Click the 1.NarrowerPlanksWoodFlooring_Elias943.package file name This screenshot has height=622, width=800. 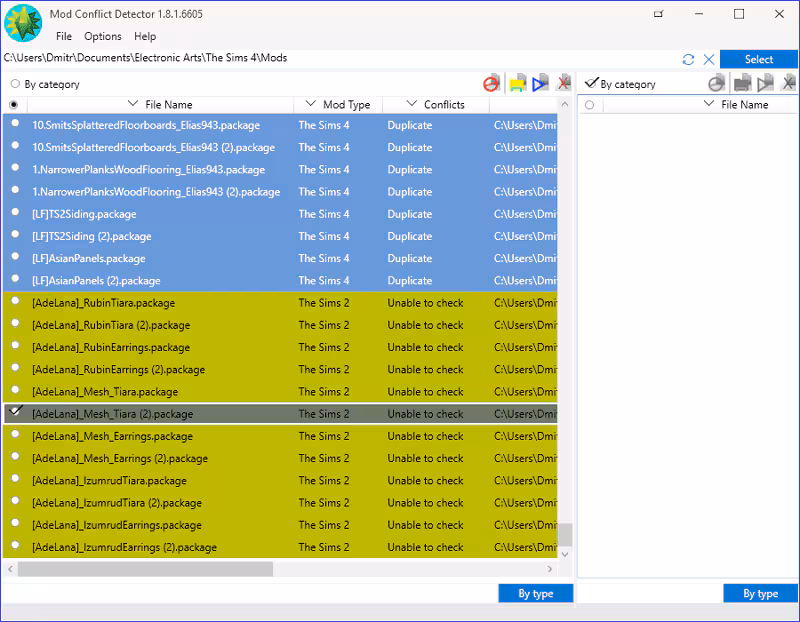click(148, 169)
